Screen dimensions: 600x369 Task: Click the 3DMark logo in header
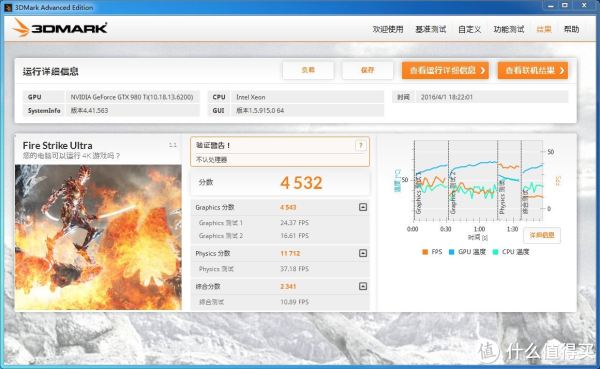point(60,28)
